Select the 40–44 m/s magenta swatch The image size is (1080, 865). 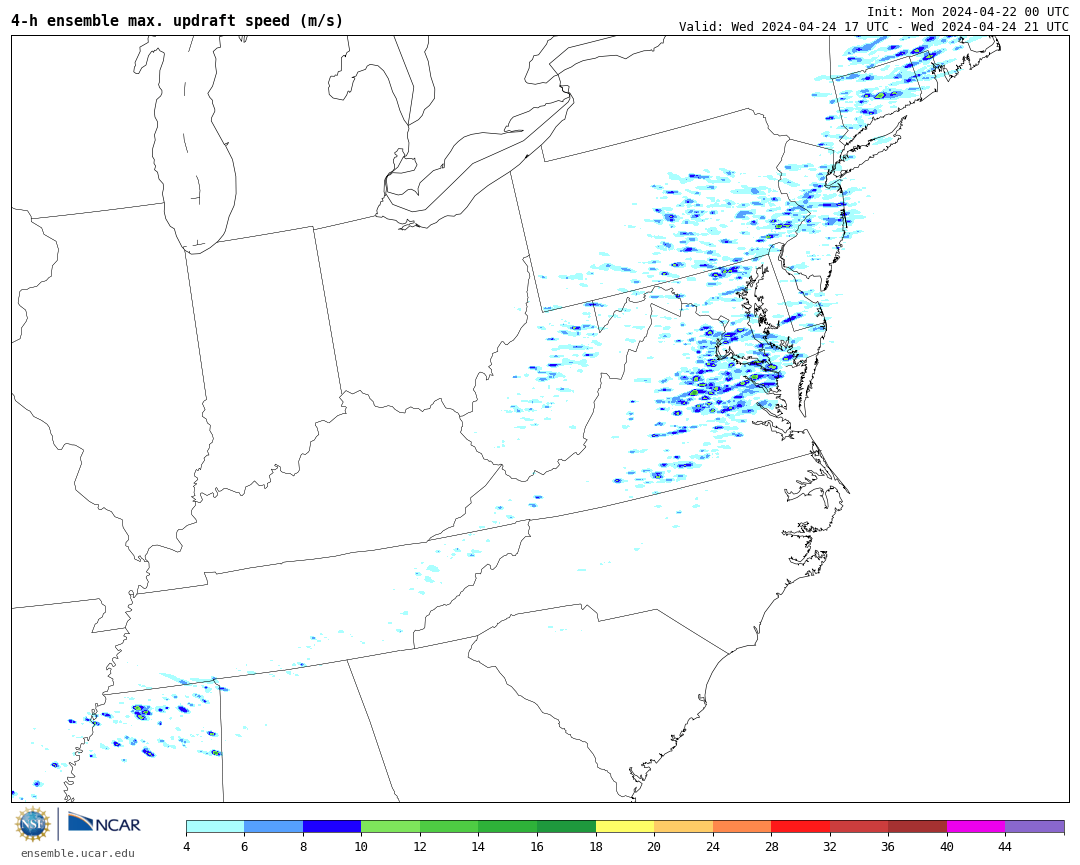[x=976, y=826]
